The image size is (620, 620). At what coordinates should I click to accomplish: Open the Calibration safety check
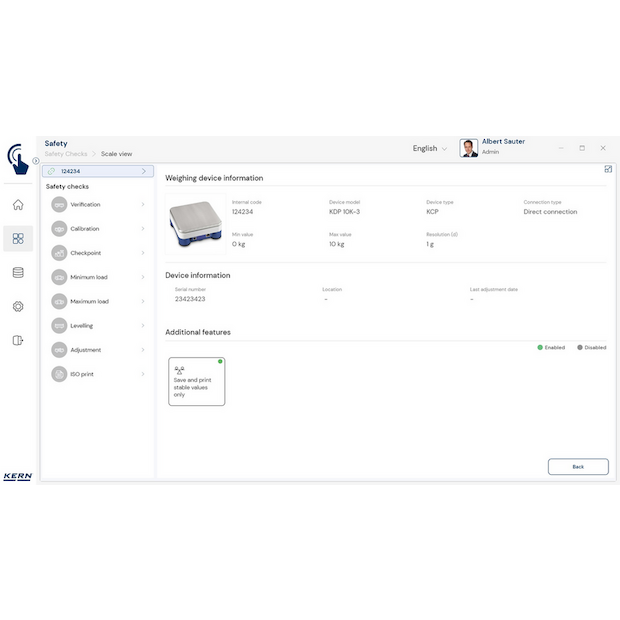85,229
